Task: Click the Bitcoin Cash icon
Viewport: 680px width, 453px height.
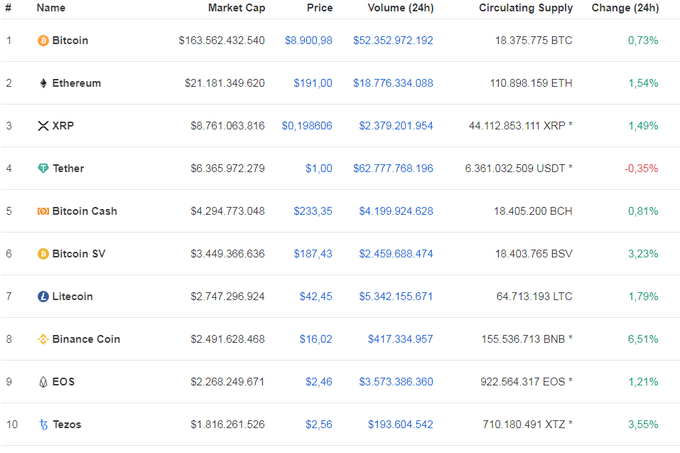Action: pos(43,211)
